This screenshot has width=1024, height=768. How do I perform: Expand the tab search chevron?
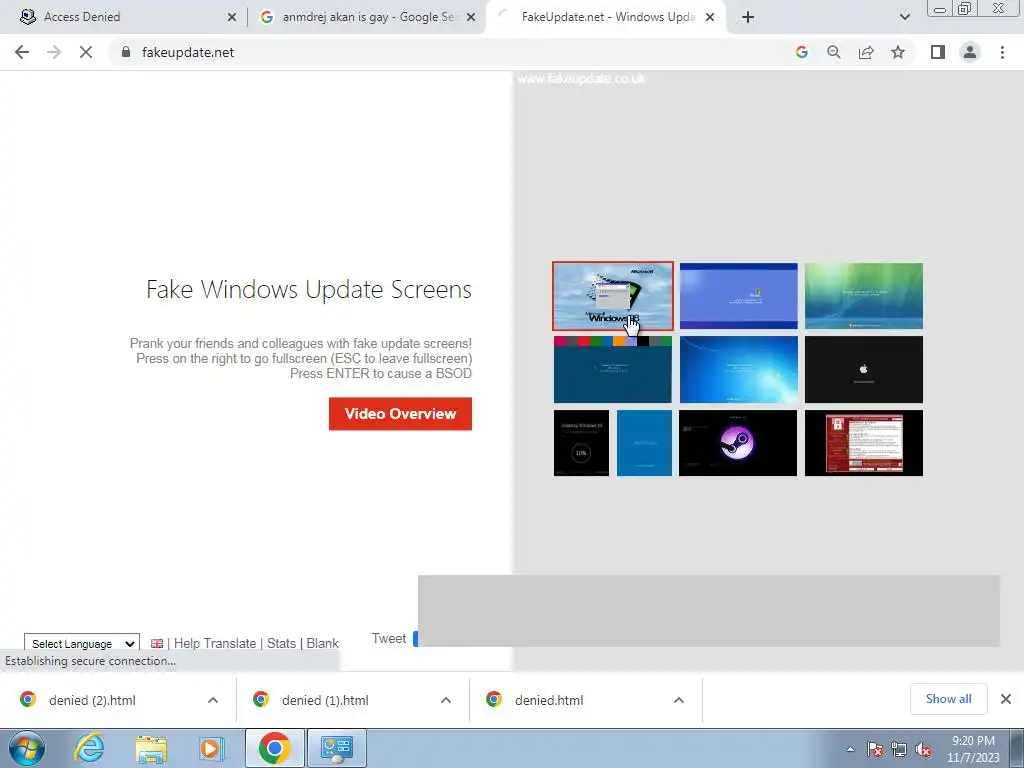tap(904, 17)
